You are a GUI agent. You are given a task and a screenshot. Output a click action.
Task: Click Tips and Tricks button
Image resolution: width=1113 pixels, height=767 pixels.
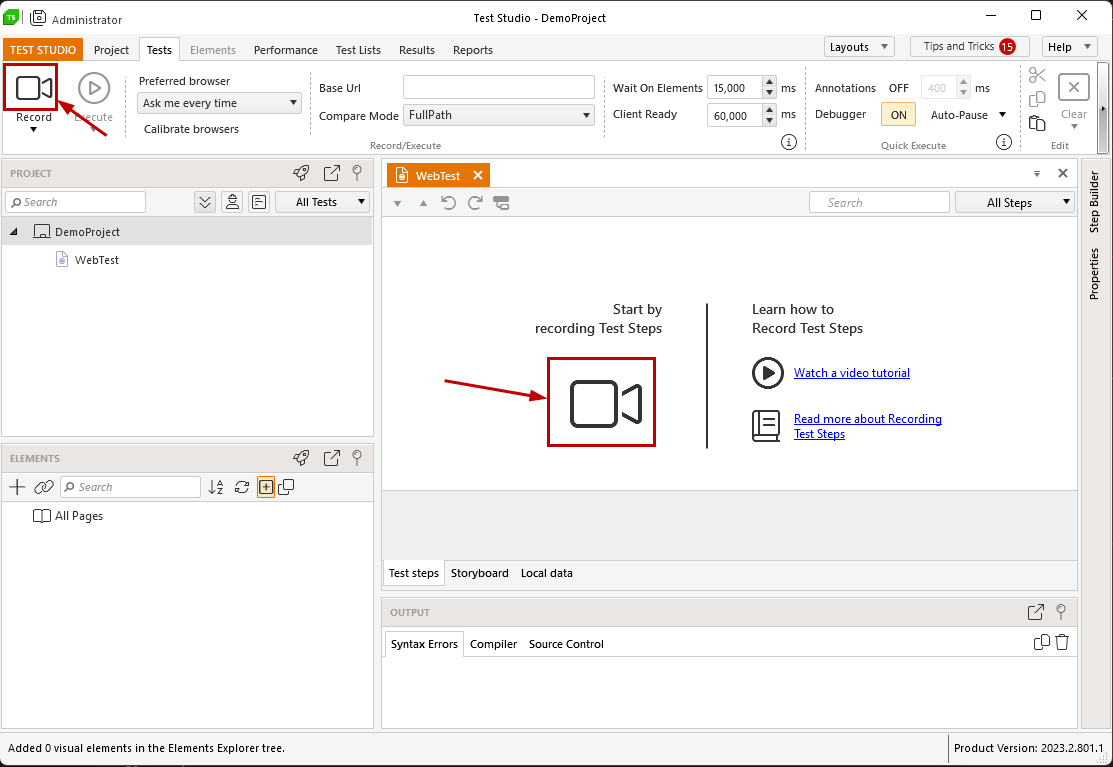(970, 47)
